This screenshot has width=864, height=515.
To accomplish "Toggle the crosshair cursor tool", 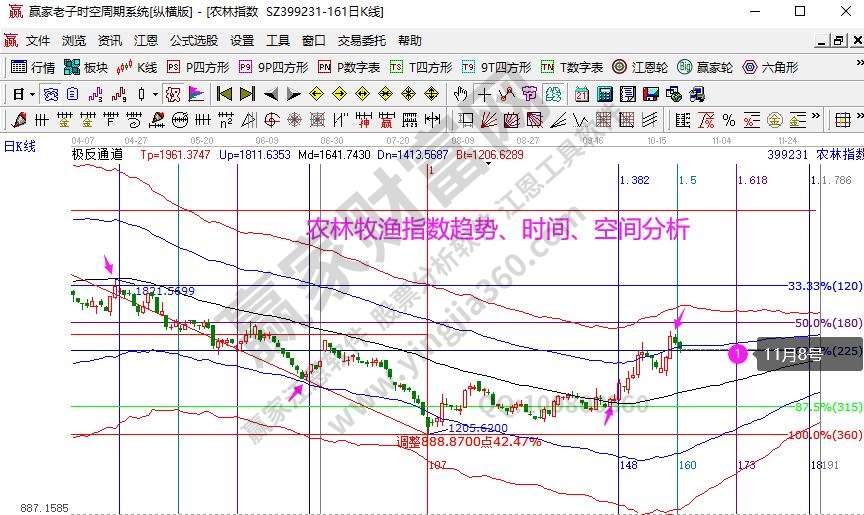I will [484, 94].
